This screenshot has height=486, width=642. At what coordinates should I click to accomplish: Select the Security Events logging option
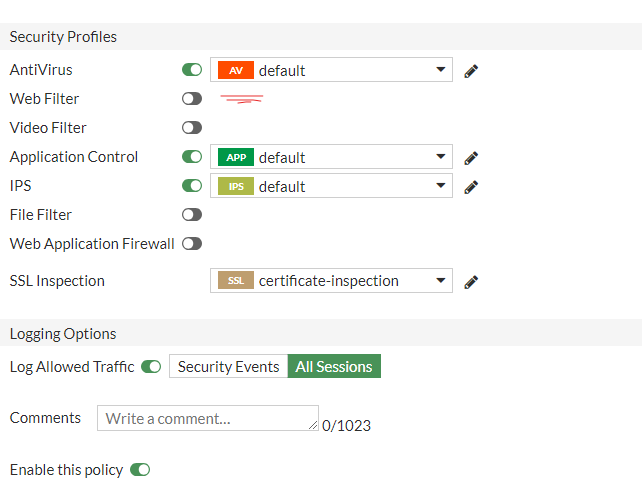pyautogui.click(x=228, y=367)
